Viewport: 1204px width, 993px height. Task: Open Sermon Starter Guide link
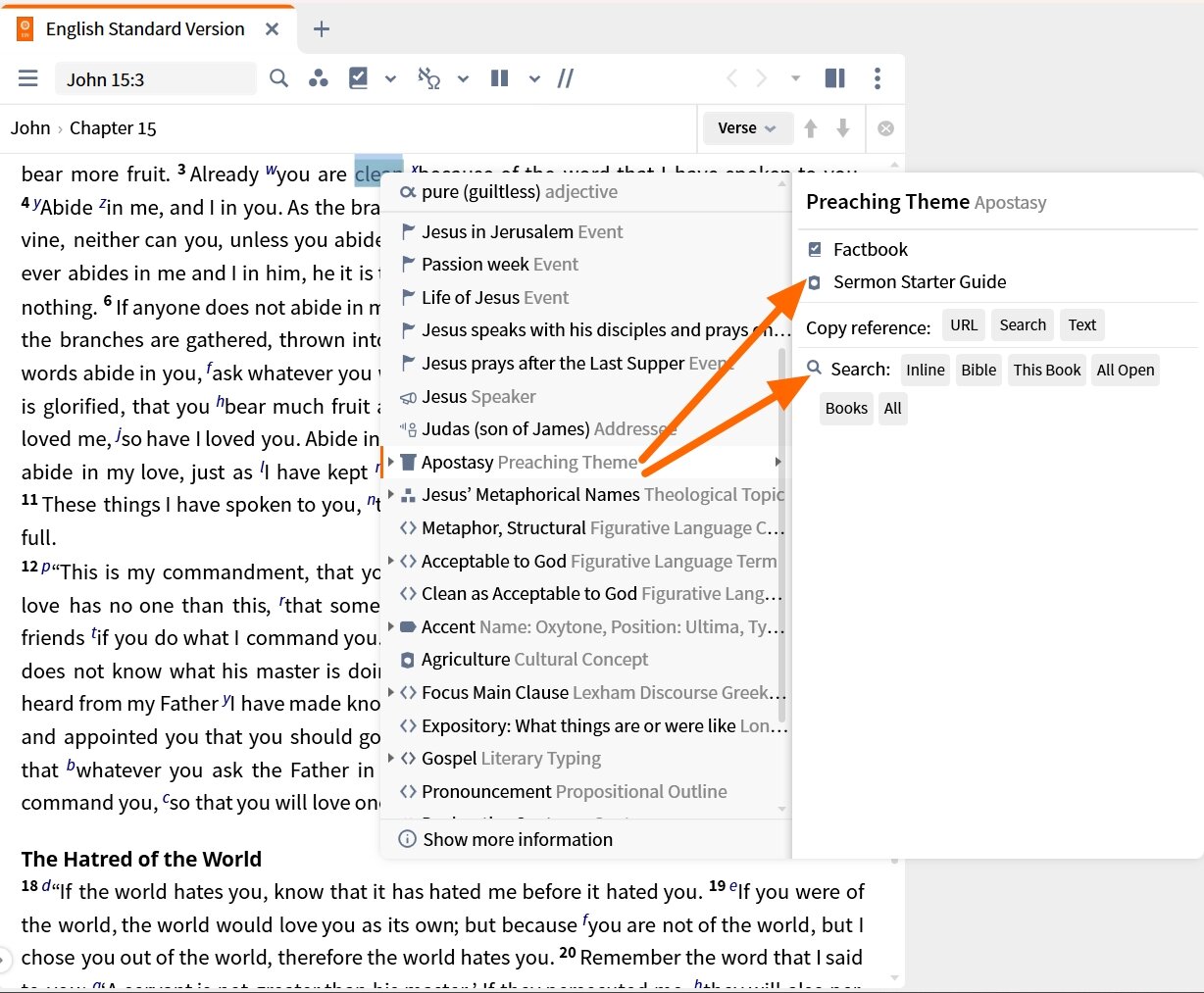[x=920, y=282]
